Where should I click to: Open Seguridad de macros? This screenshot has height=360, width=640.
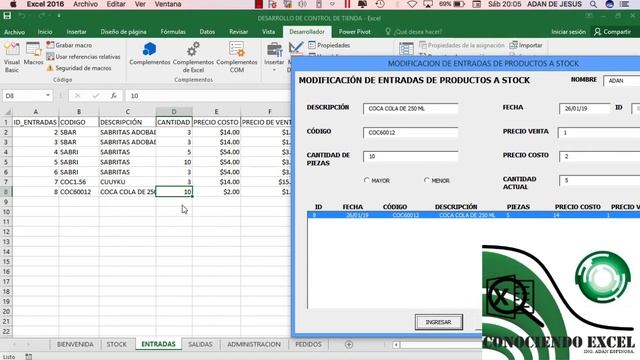point(79,68)
